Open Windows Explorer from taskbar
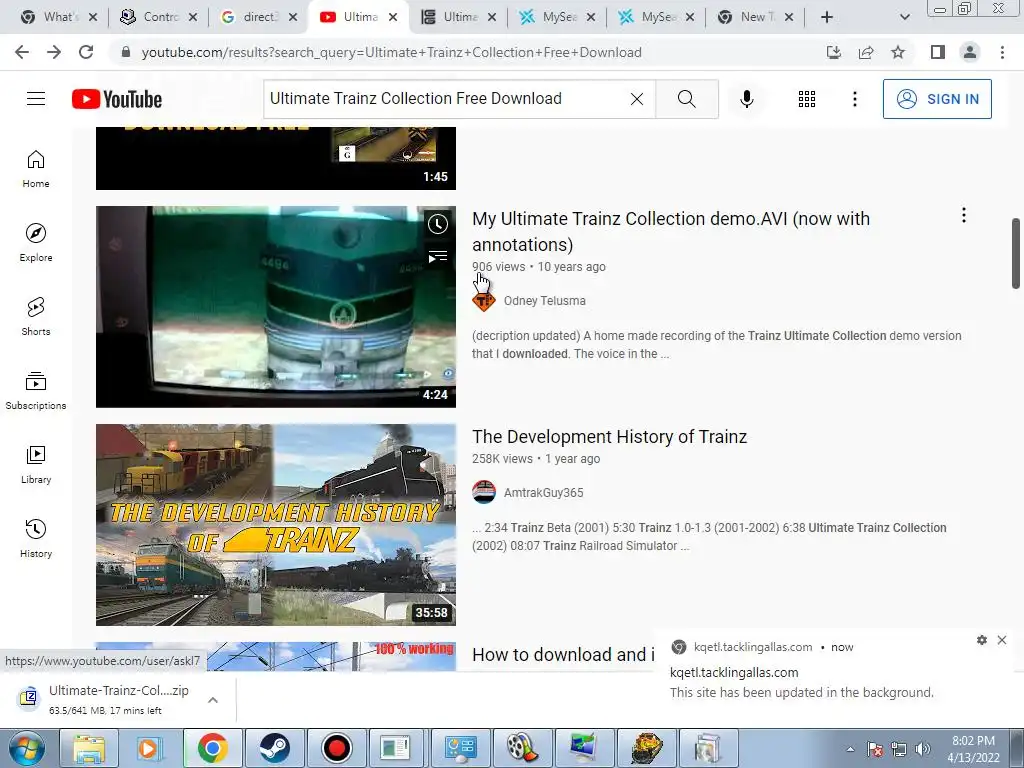 89,748
